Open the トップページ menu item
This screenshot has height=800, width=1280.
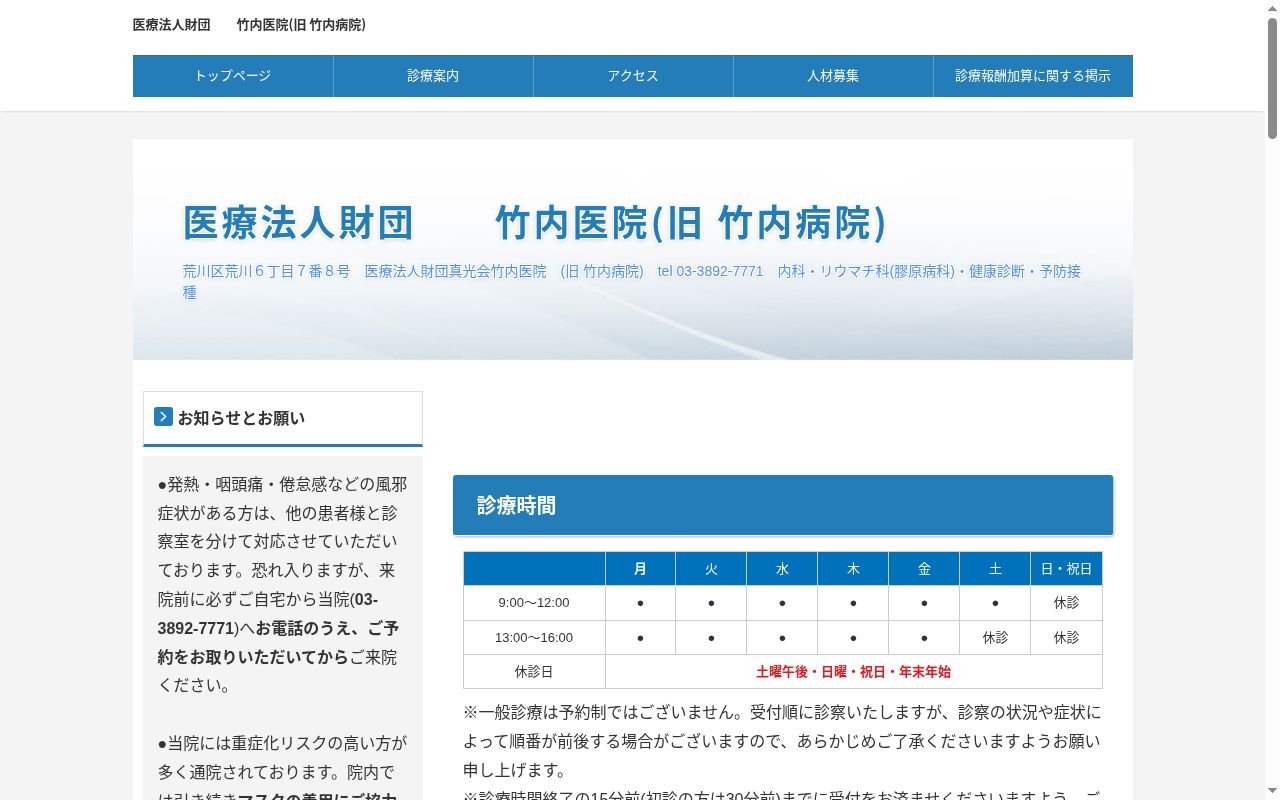coord(233,76)
